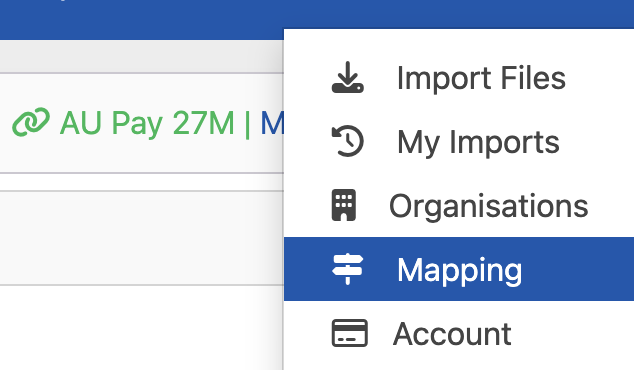Select the empty row below AU Pay

142,238
